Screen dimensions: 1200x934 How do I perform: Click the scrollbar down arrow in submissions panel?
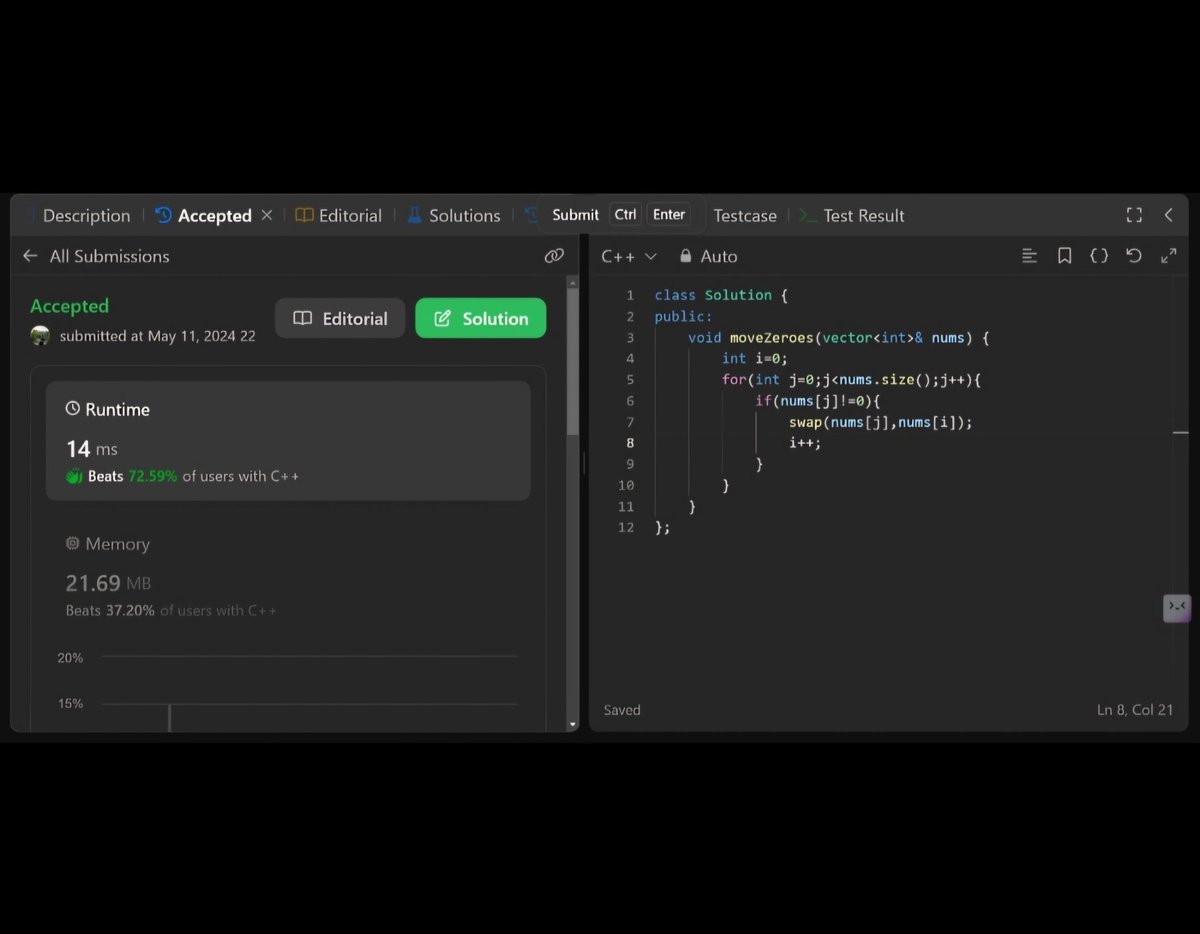click(x=572, y=724)
